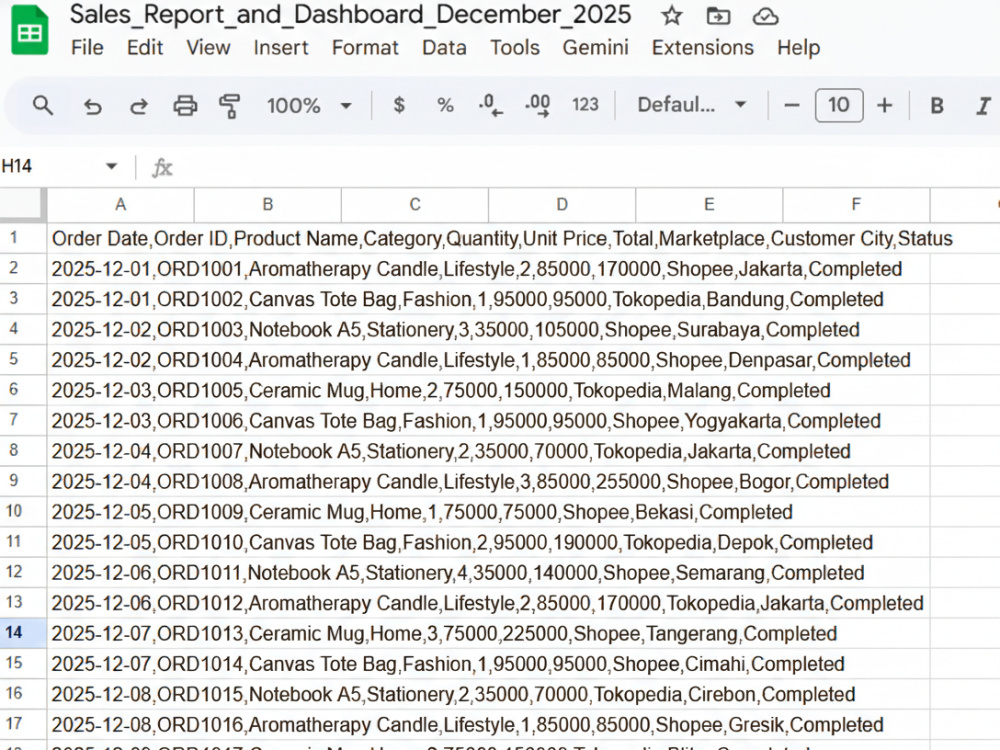1000x750 pixels.
Task: Select the cell with order ORD1005
Action: click(x=120, y=390)
